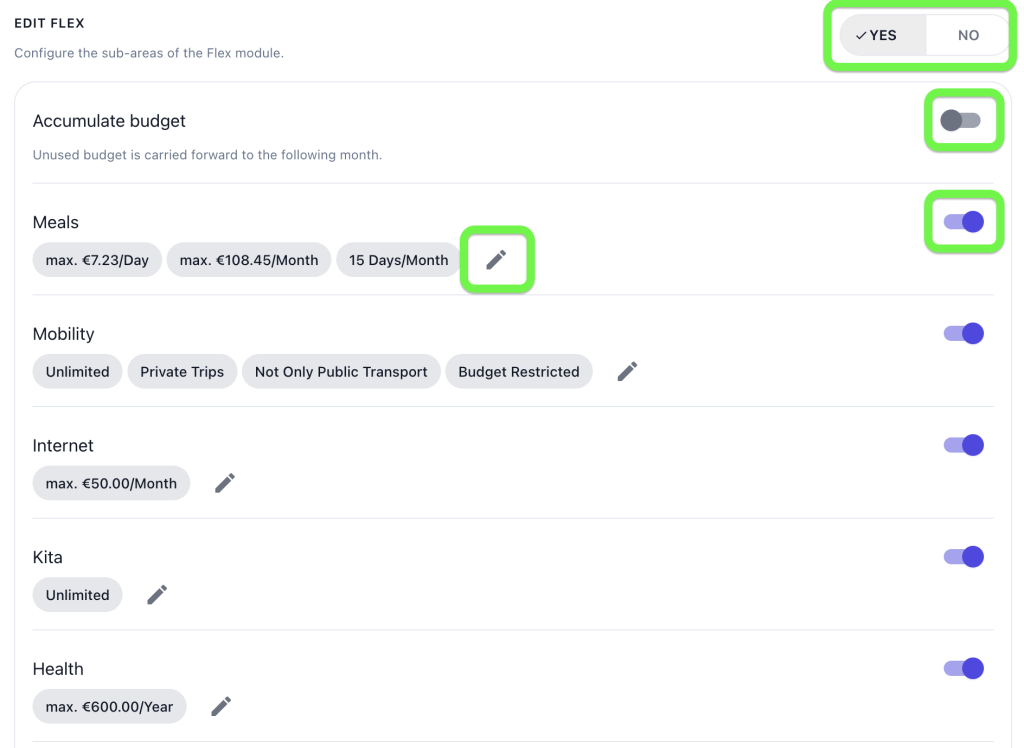Edit Kita limits using pencil icon
This screenshot has width=1024, height=748.
coord(157,595)
